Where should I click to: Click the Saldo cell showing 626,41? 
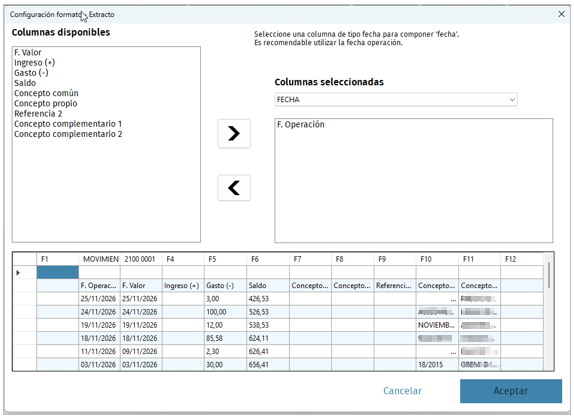(x=268, y=351)
